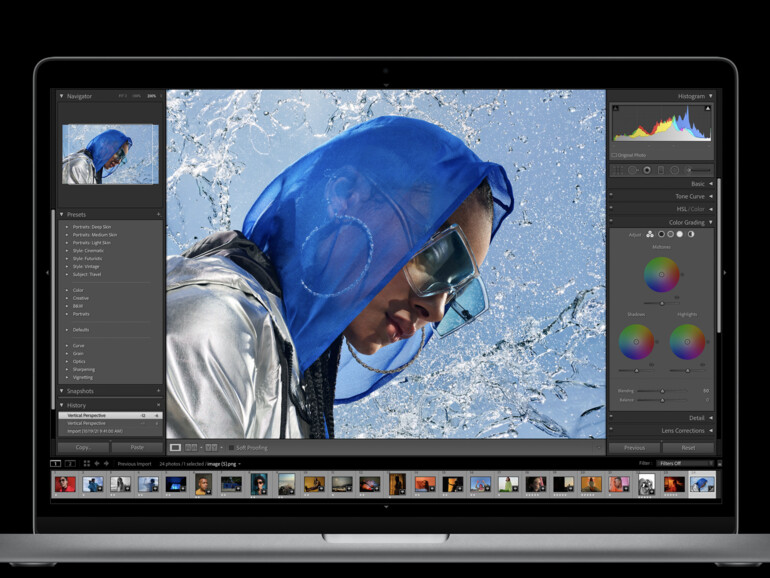Image resolution: width=770 pixels, height=578 pixels.
Task: Switch Color Grading to the Highlights wheel
Action: 680,234
